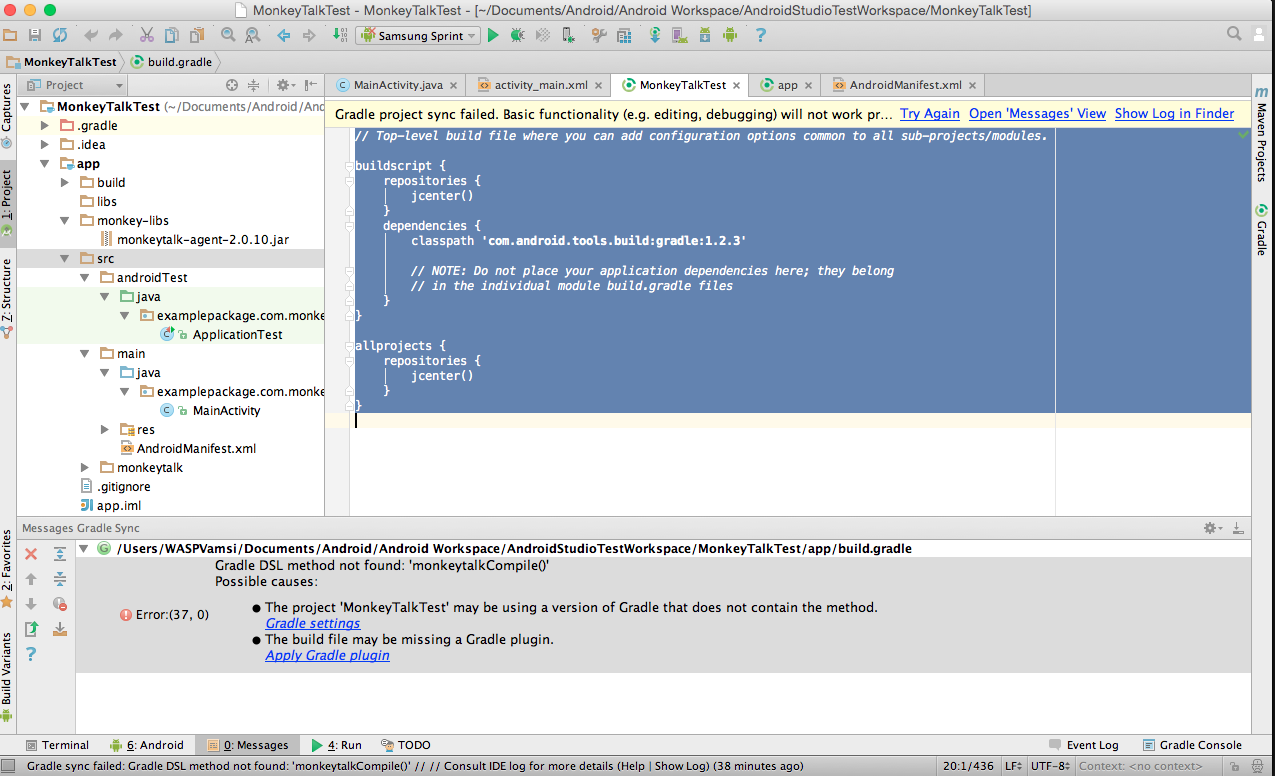Open Find with magnifier icon
1275x776 pixels.
(228, 35)
